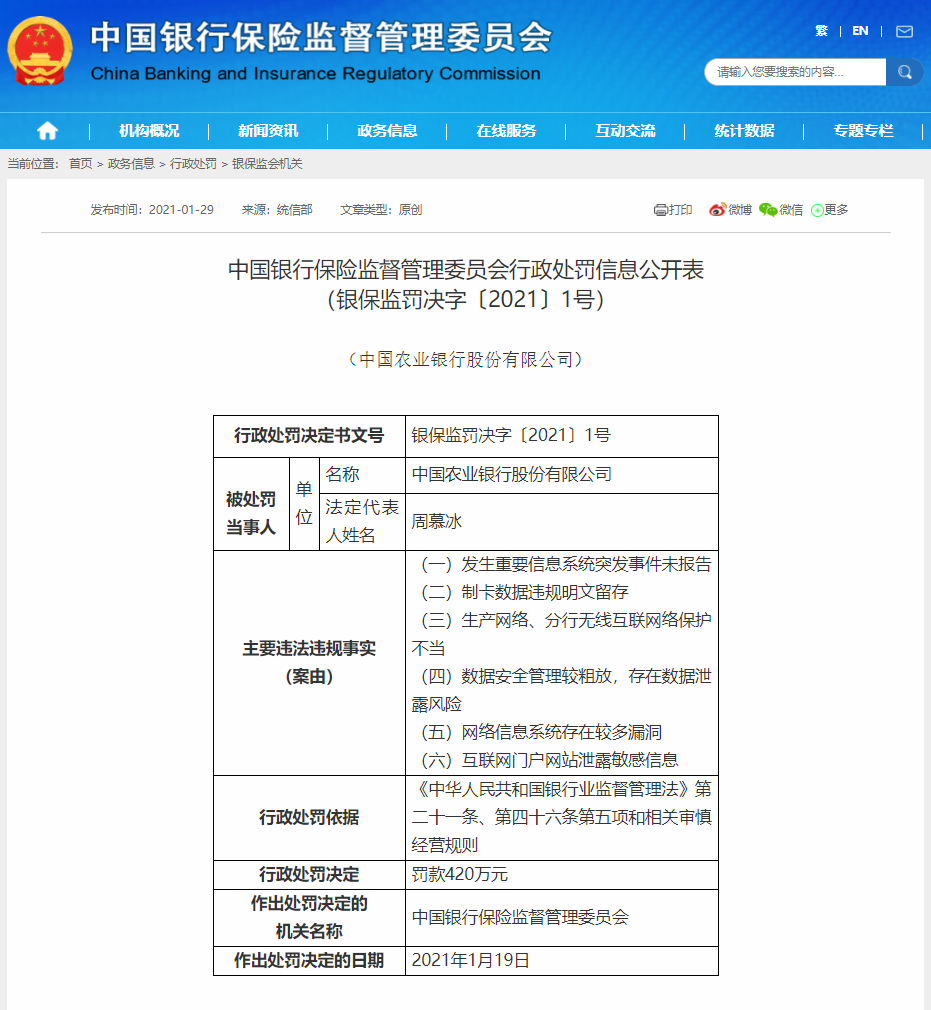
Task: Switch to traditional Chinese 繁
Action: [821, 31]
